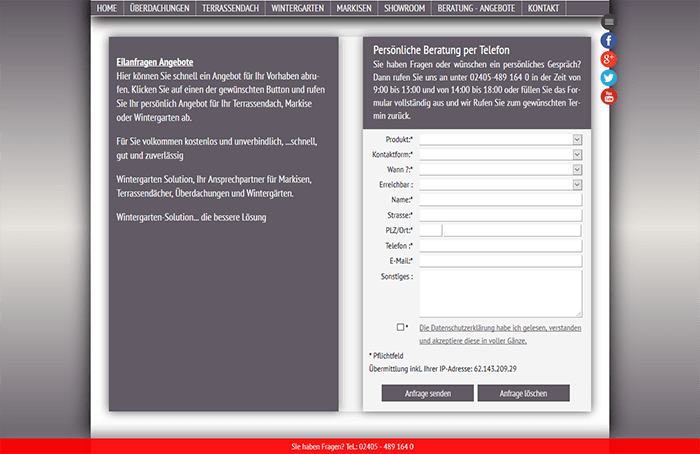Viewport: 700px width, 454px height.
Task: Go to the HOME menu item
Action: tap(107, 8)
